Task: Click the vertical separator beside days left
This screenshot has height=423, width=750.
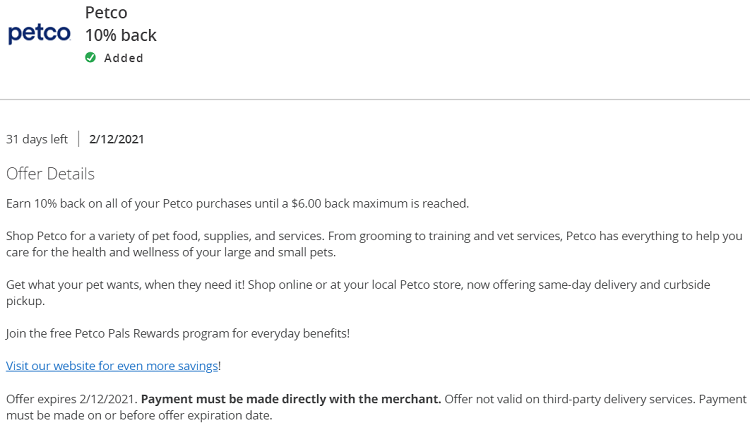Action: [x=78, y=139]
